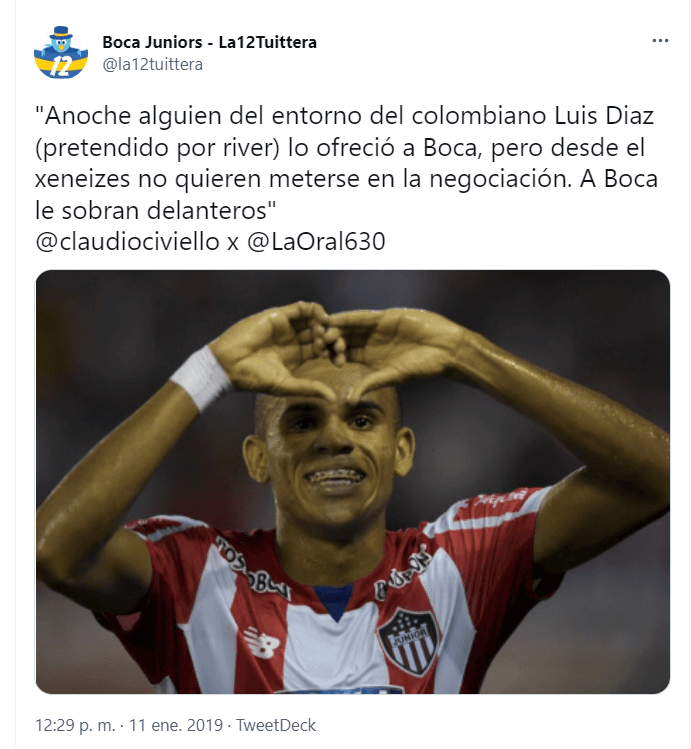Click the tweet's closing line 'le sobran delanteros'
This screenshot has height=749, width=691.
pyautogui.click(x=156, y=211)
